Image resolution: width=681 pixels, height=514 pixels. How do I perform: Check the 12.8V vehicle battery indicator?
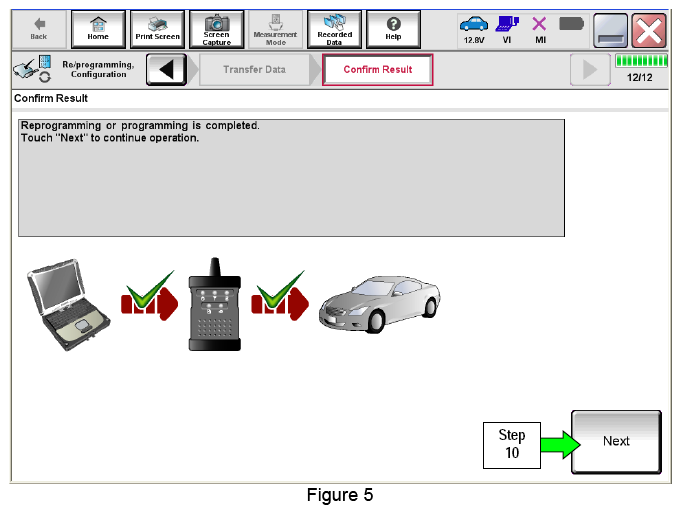click(473, 29)
